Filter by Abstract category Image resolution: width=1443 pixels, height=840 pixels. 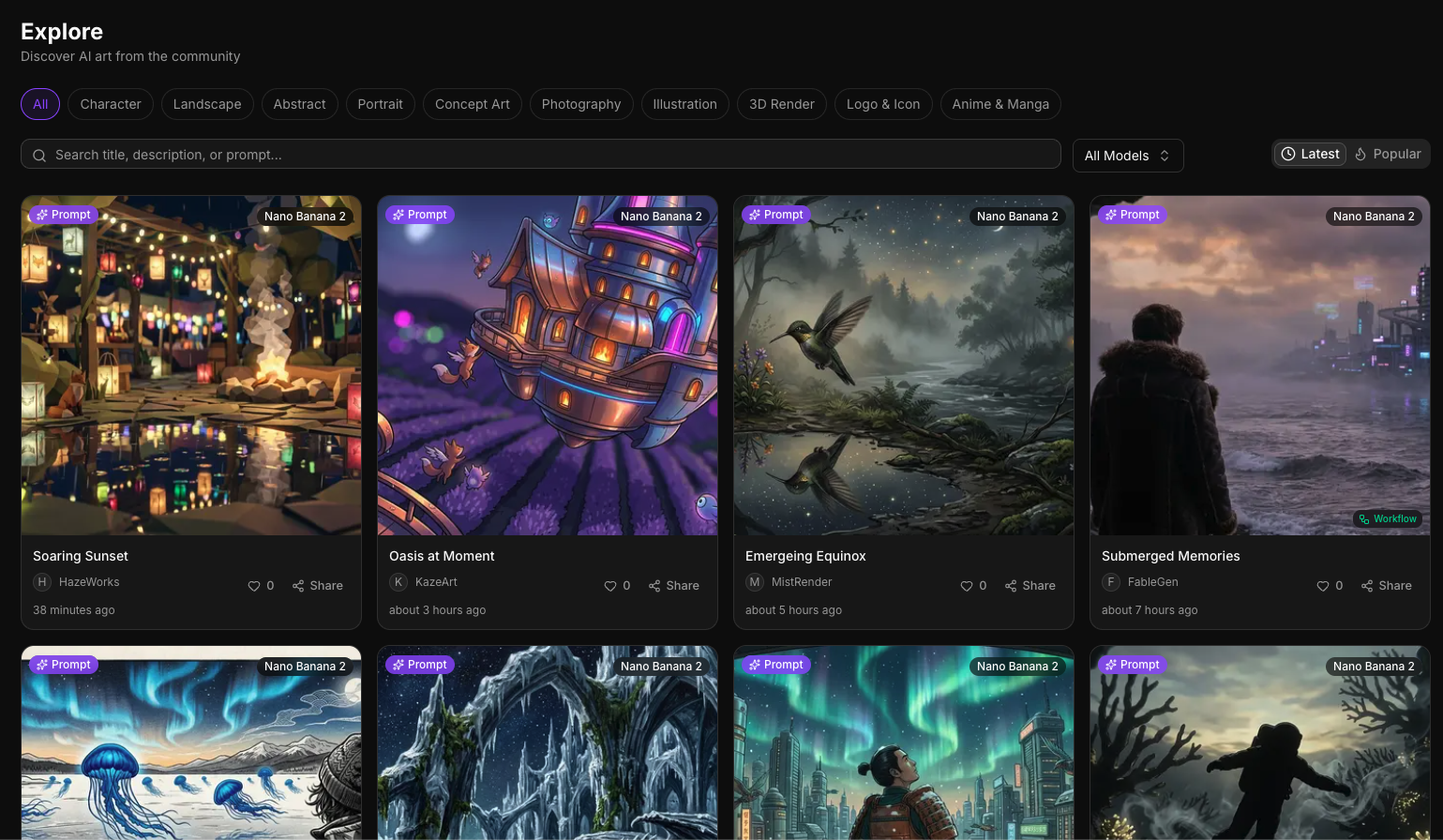point(300,104)
